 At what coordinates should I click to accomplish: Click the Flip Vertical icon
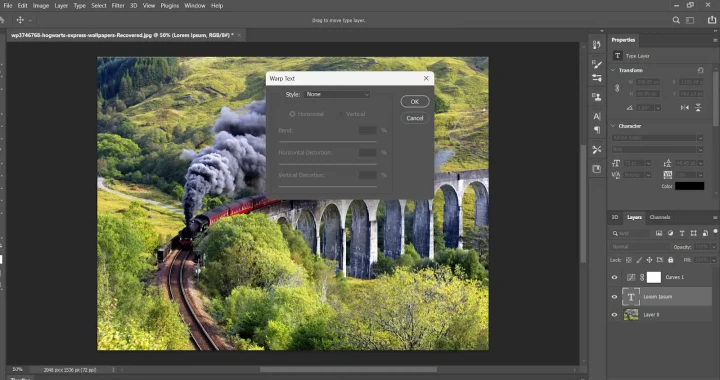pyautogui.click(x=698, y=107)
